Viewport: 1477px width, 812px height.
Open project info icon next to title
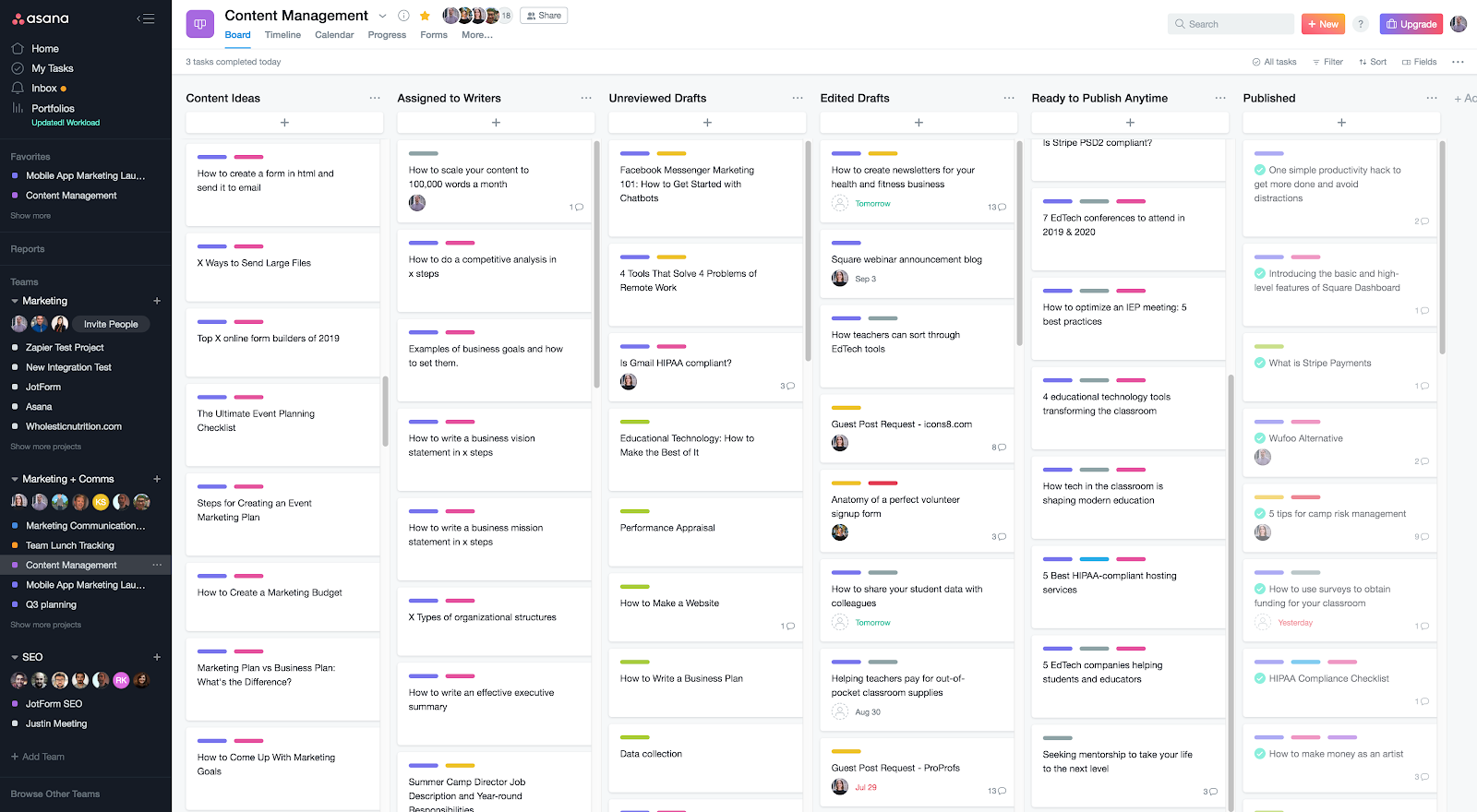pyautogui.click(x=403, y=16)
